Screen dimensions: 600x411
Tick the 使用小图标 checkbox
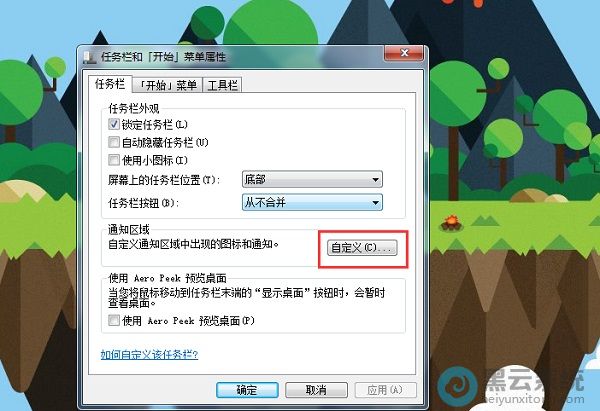tap(114, 160)
